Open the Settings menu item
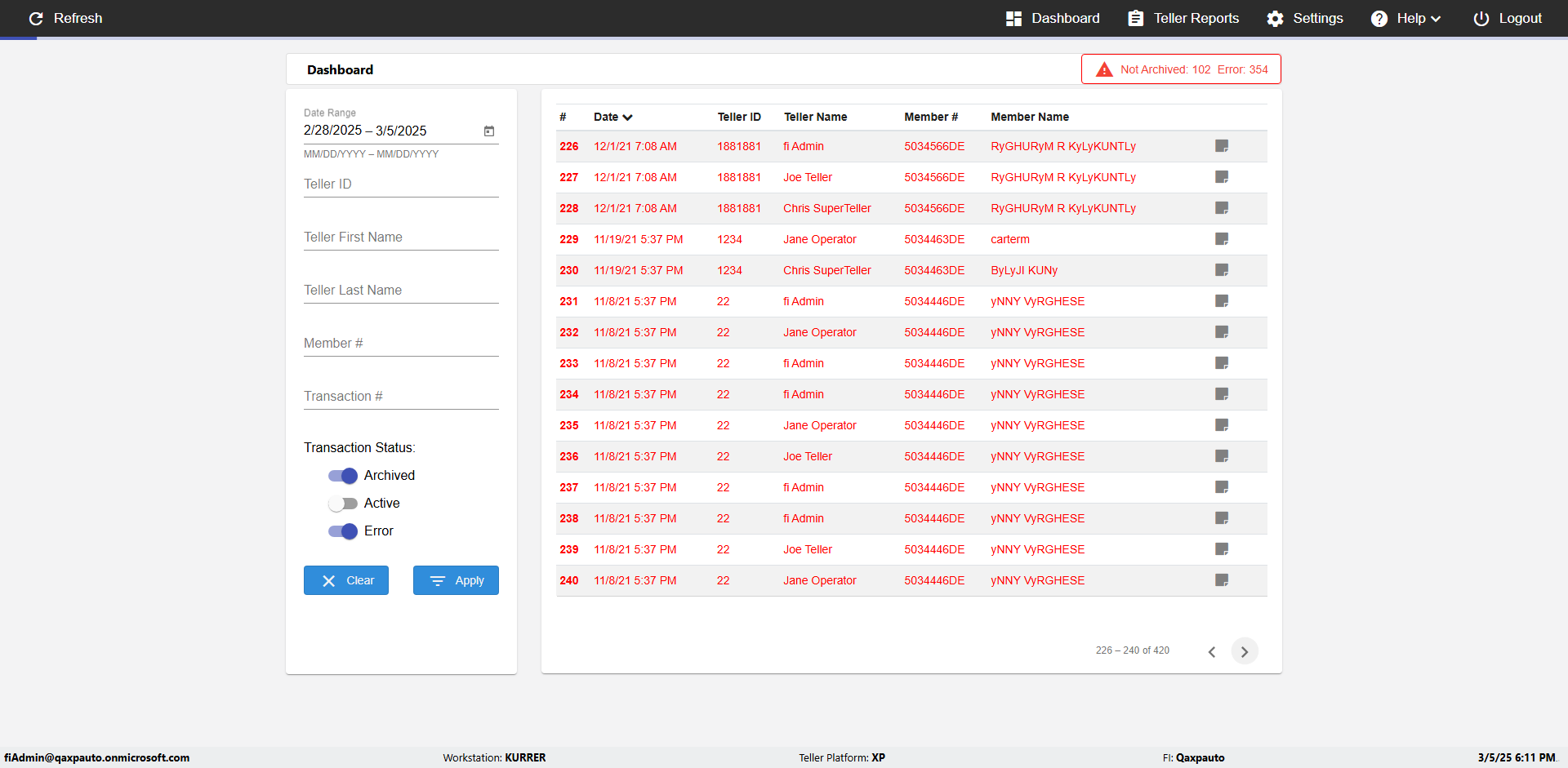Image resolution: width=1568 pixels, height=768 pixels. [1304, 18]
